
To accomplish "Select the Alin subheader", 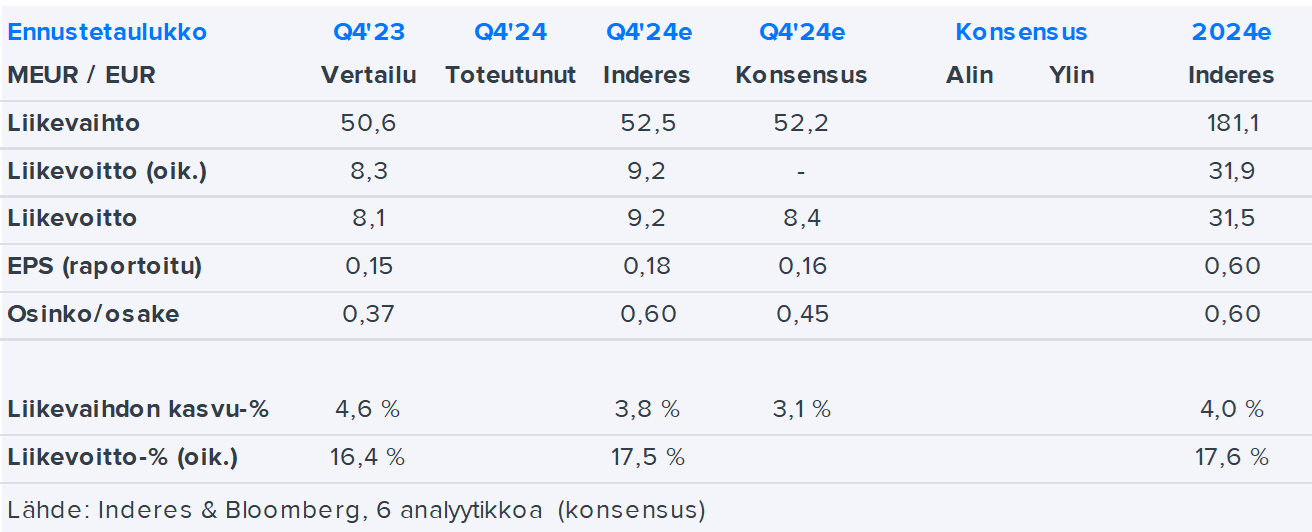I will [969, 75].
